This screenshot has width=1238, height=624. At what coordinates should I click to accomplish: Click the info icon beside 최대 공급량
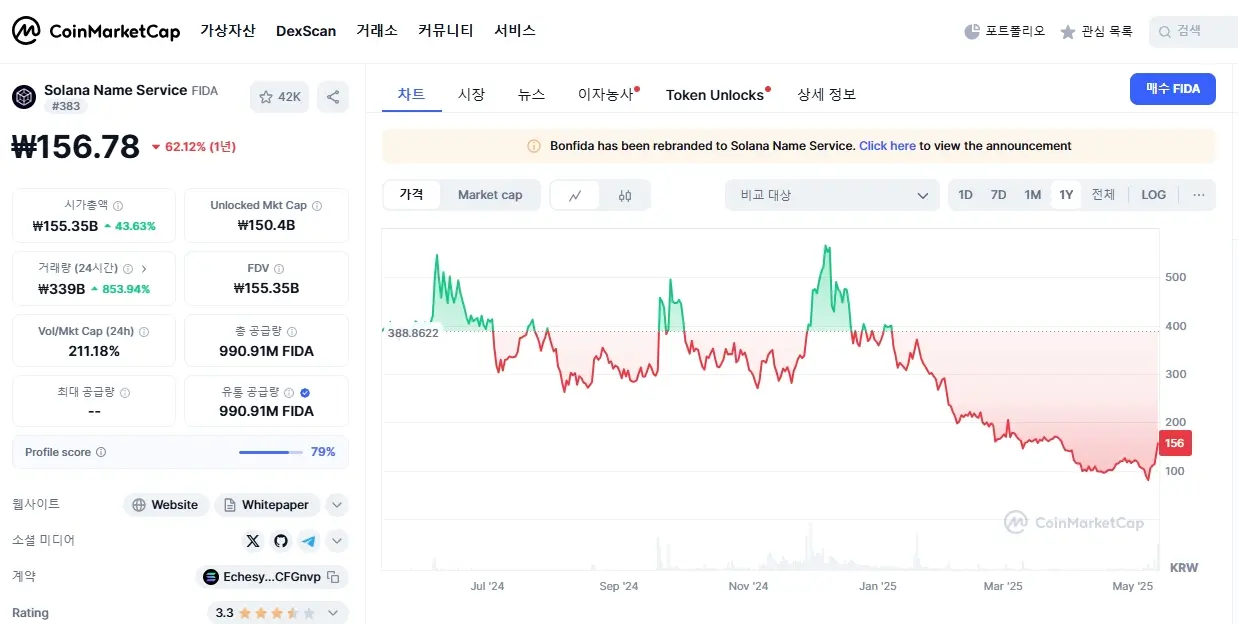click(125, 393)
